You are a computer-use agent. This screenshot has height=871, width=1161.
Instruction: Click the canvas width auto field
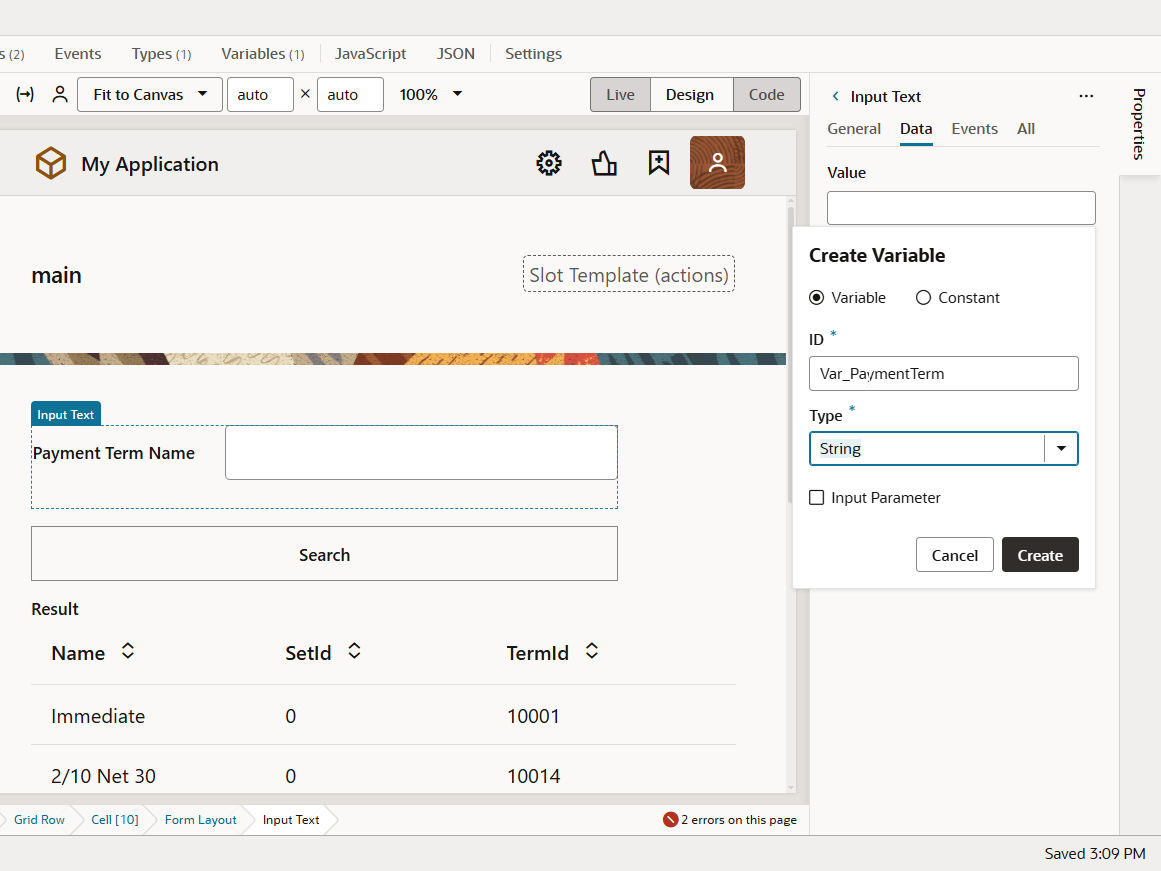[x=260, y=95]
